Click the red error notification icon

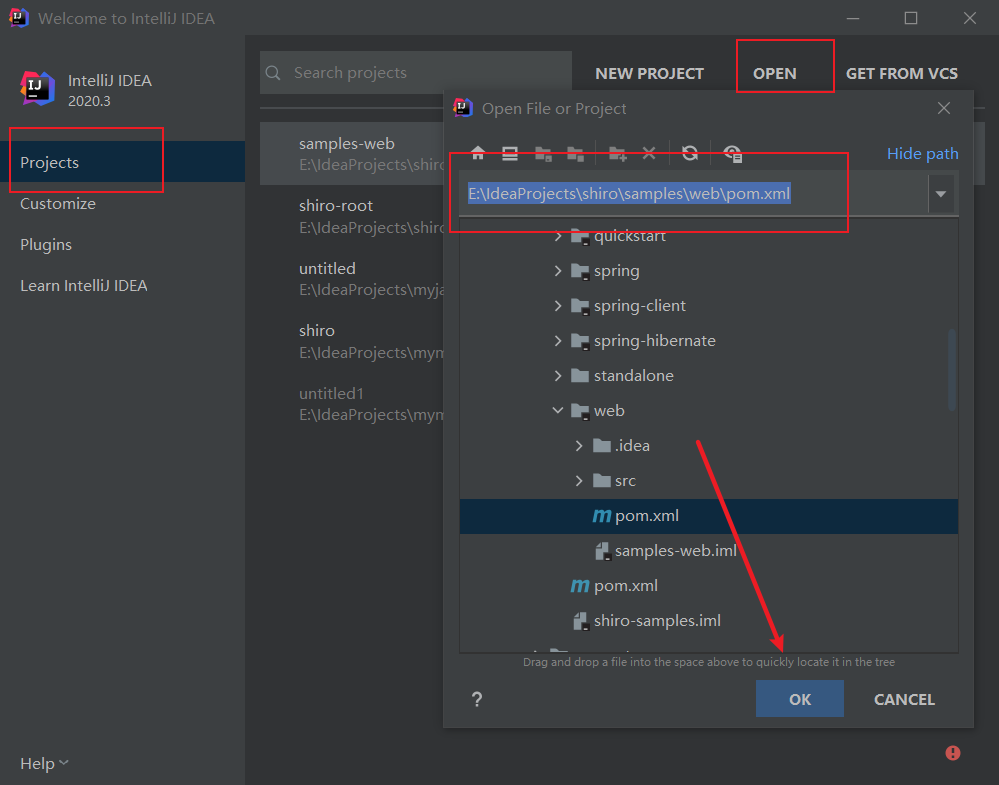tap(952, 753)
